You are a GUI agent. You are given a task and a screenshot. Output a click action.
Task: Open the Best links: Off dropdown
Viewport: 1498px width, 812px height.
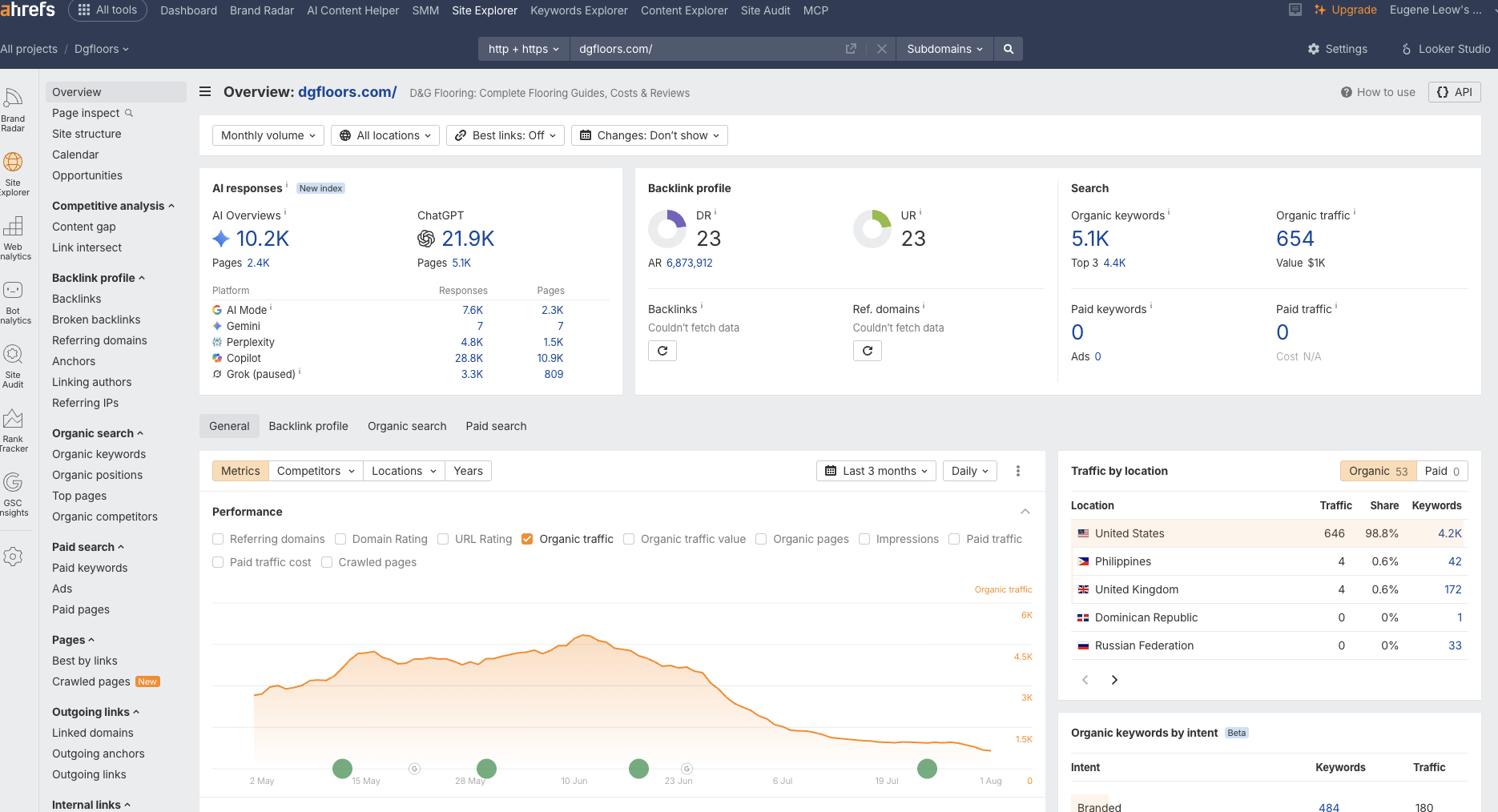tap(505, 135)
